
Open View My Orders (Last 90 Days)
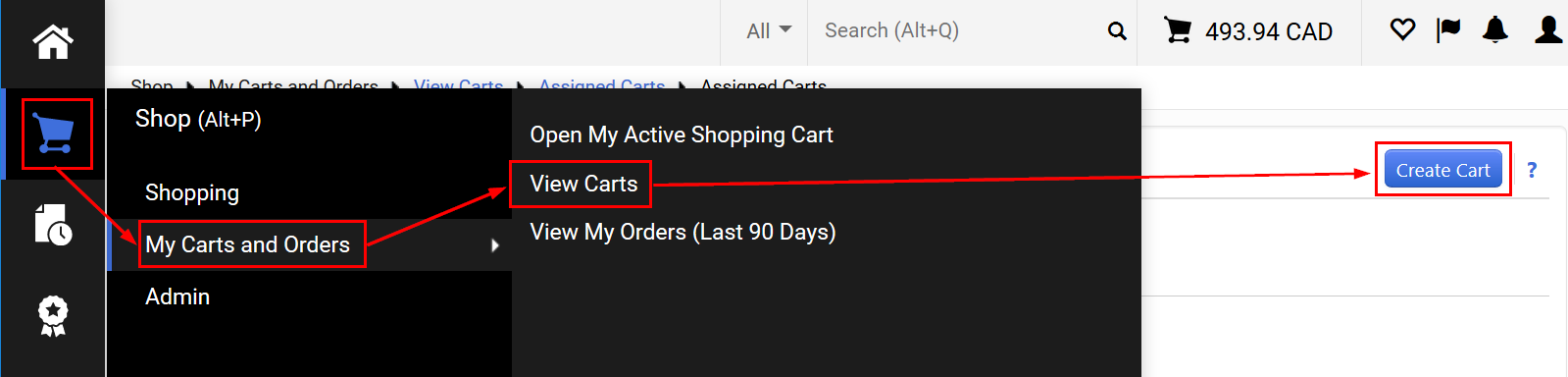coord(683,232)
